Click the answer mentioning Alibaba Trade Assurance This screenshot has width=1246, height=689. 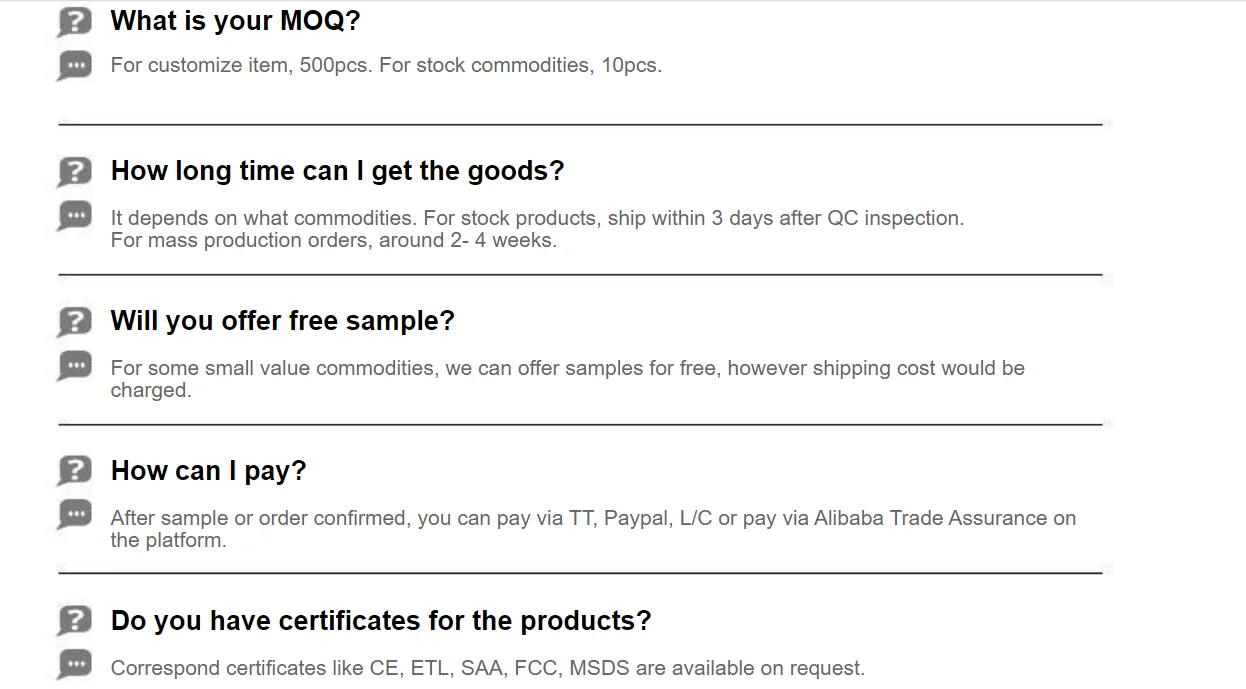click(592, 519)
